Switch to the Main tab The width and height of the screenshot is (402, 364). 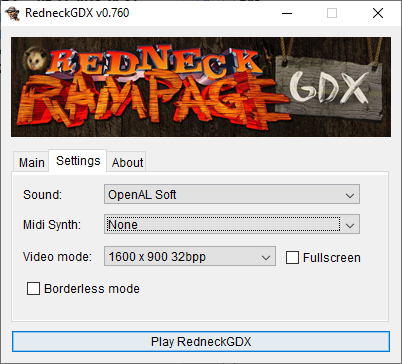32,162
